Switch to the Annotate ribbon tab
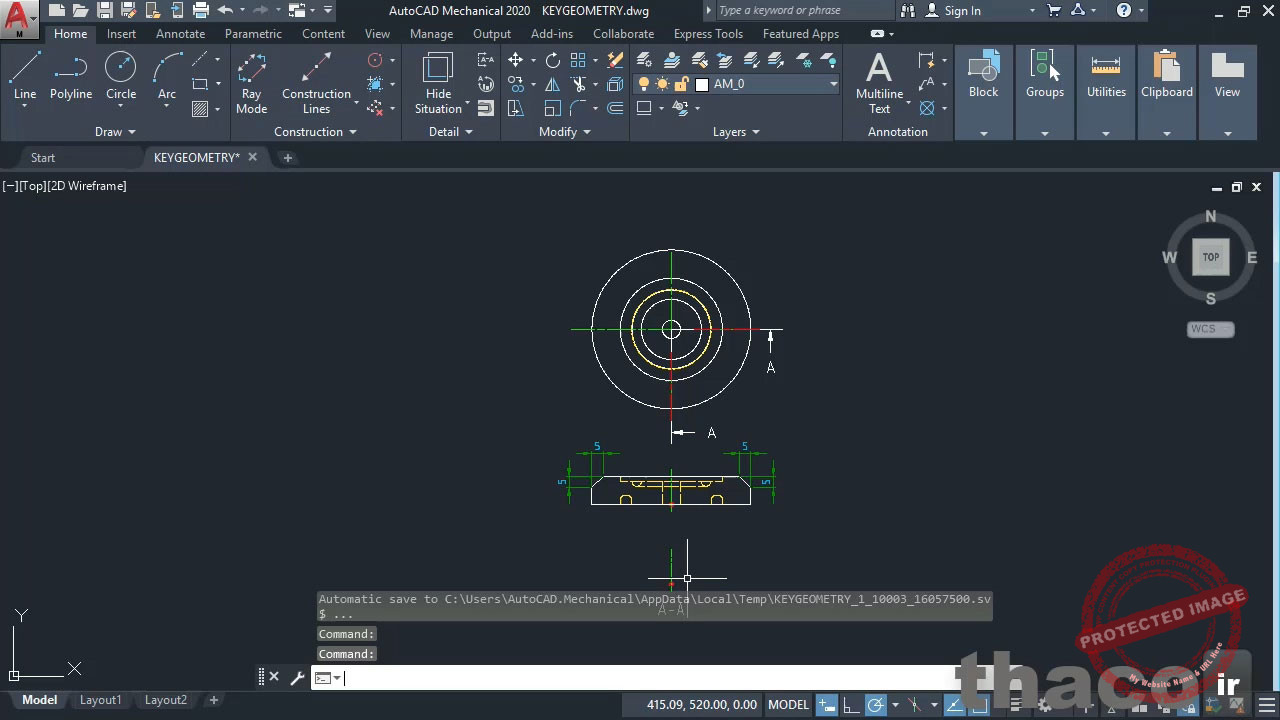The width and height of the screenshot is (1280, 720). (x=180, y=34)
